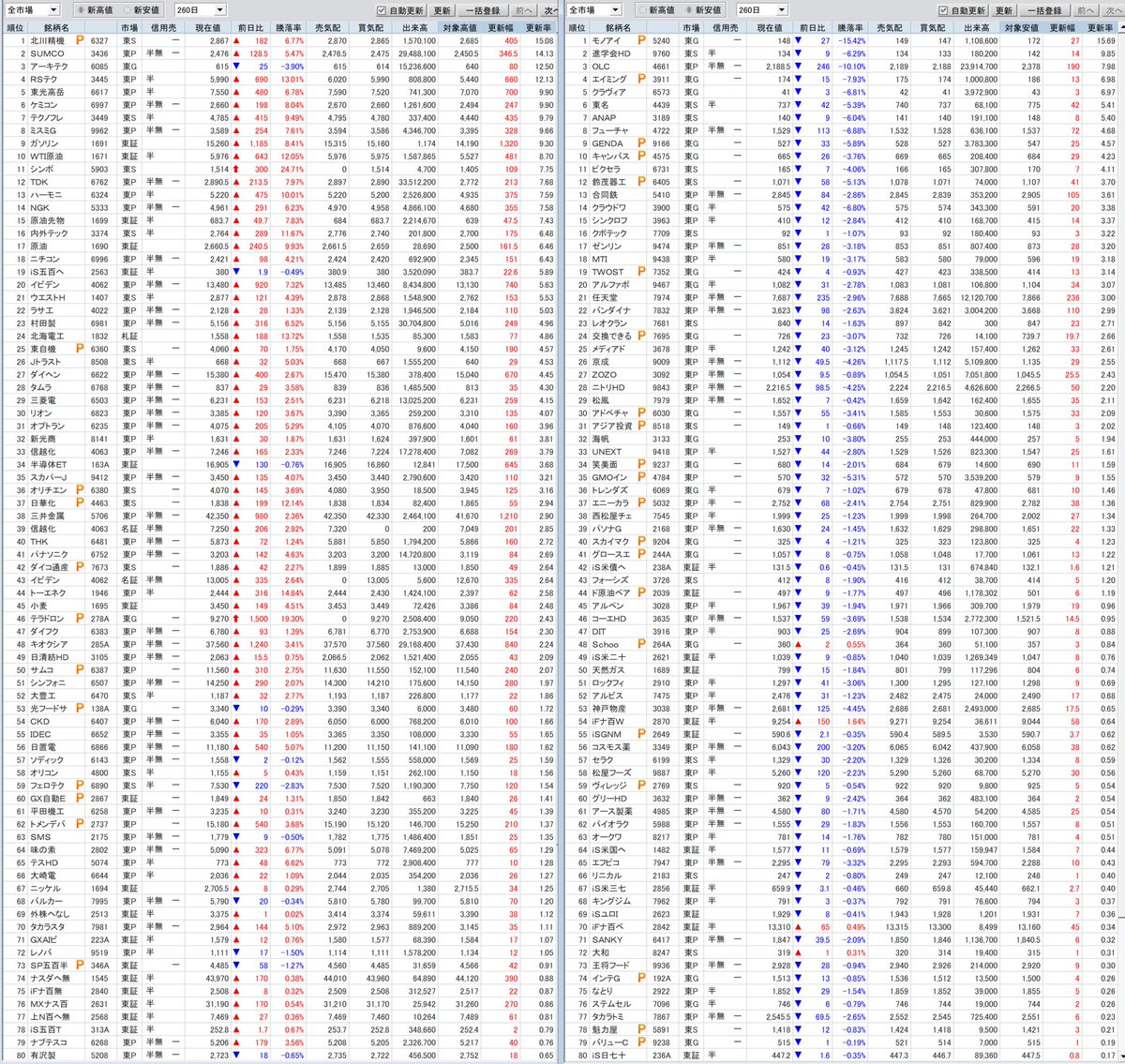Select the 任天堂 row in right panel
The height and width of the screenshot is (1064, 1125).
(841, 297)
